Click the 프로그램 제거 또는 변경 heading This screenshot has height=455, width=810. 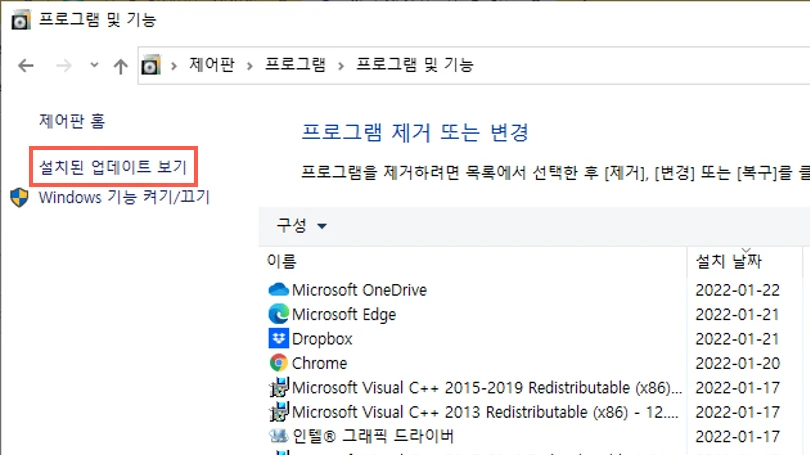pos(415,133)
